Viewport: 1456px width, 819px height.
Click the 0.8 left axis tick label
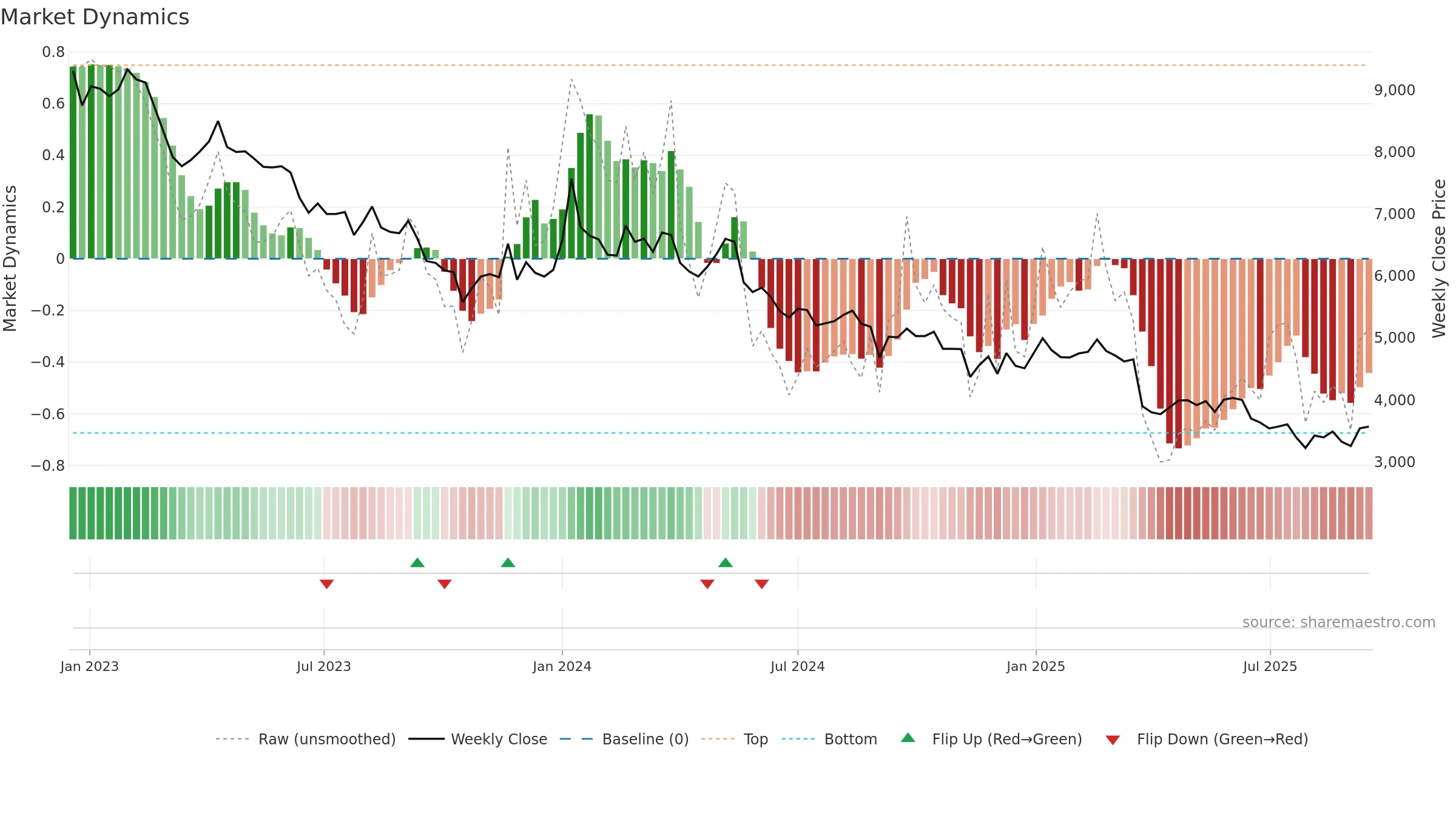(x=53, y=52)
